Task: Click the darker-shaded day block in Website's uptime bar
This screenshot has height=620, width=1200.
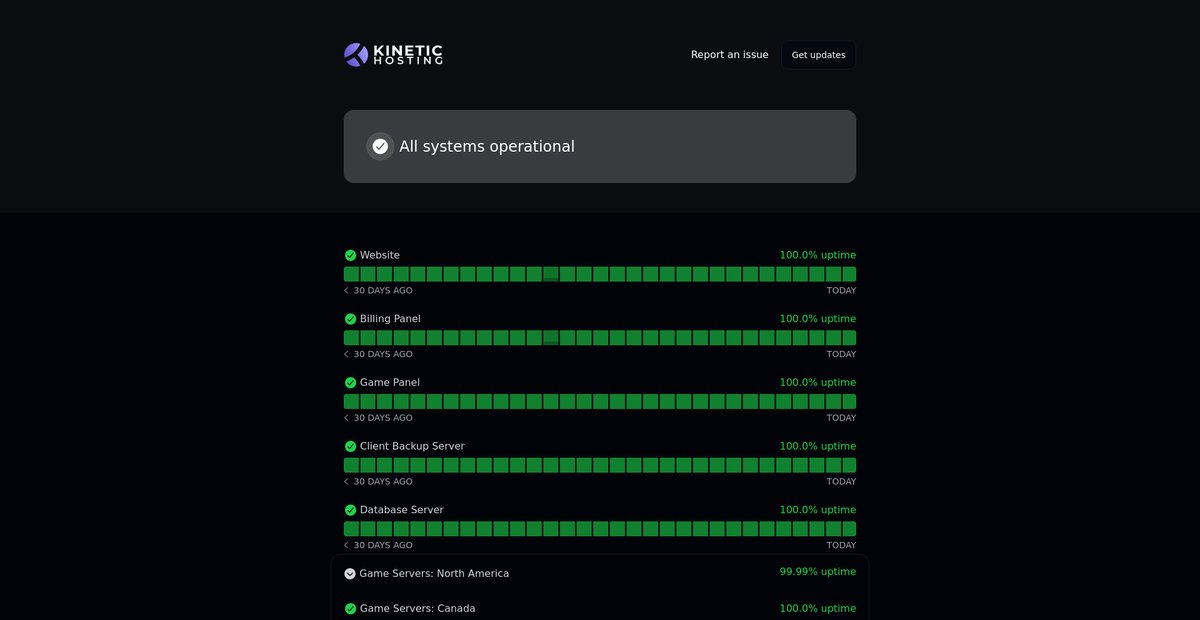Action: 550,274
